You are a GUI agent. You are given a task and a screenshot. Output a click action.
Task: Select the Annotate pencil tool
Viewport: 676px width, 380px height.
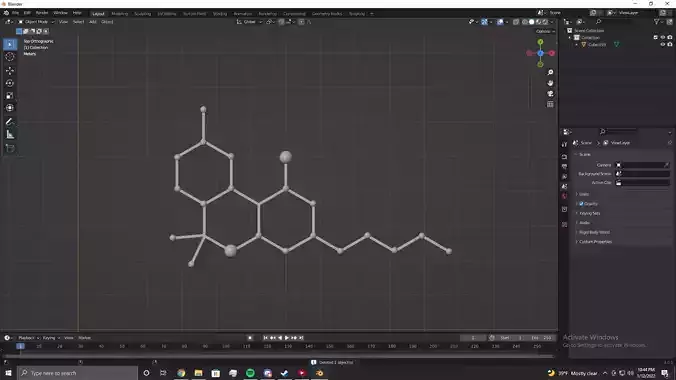click(10, 122)
